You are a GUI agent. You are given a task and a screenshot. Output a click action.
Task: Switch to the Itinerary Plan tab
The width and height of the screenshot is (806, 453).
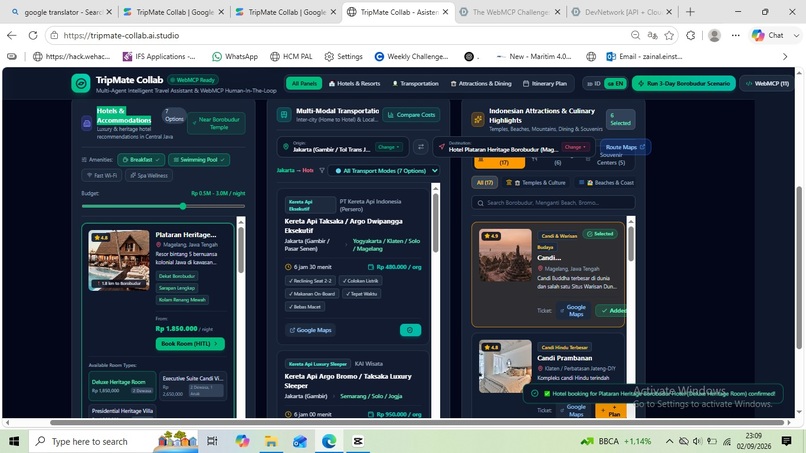[x=544, y=83]
